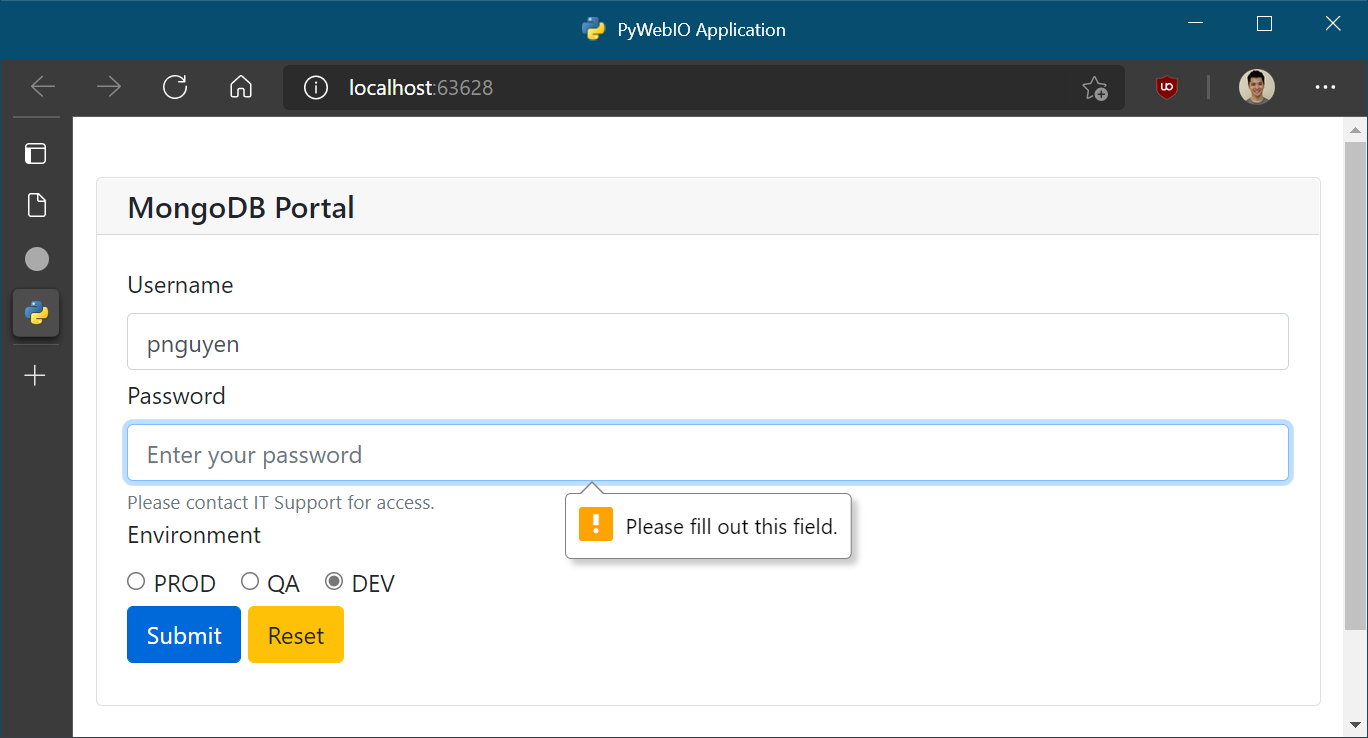Screen dimensions: 1368x738
Task: Open the uBlock Origin extension
Action: point(1166,87)
